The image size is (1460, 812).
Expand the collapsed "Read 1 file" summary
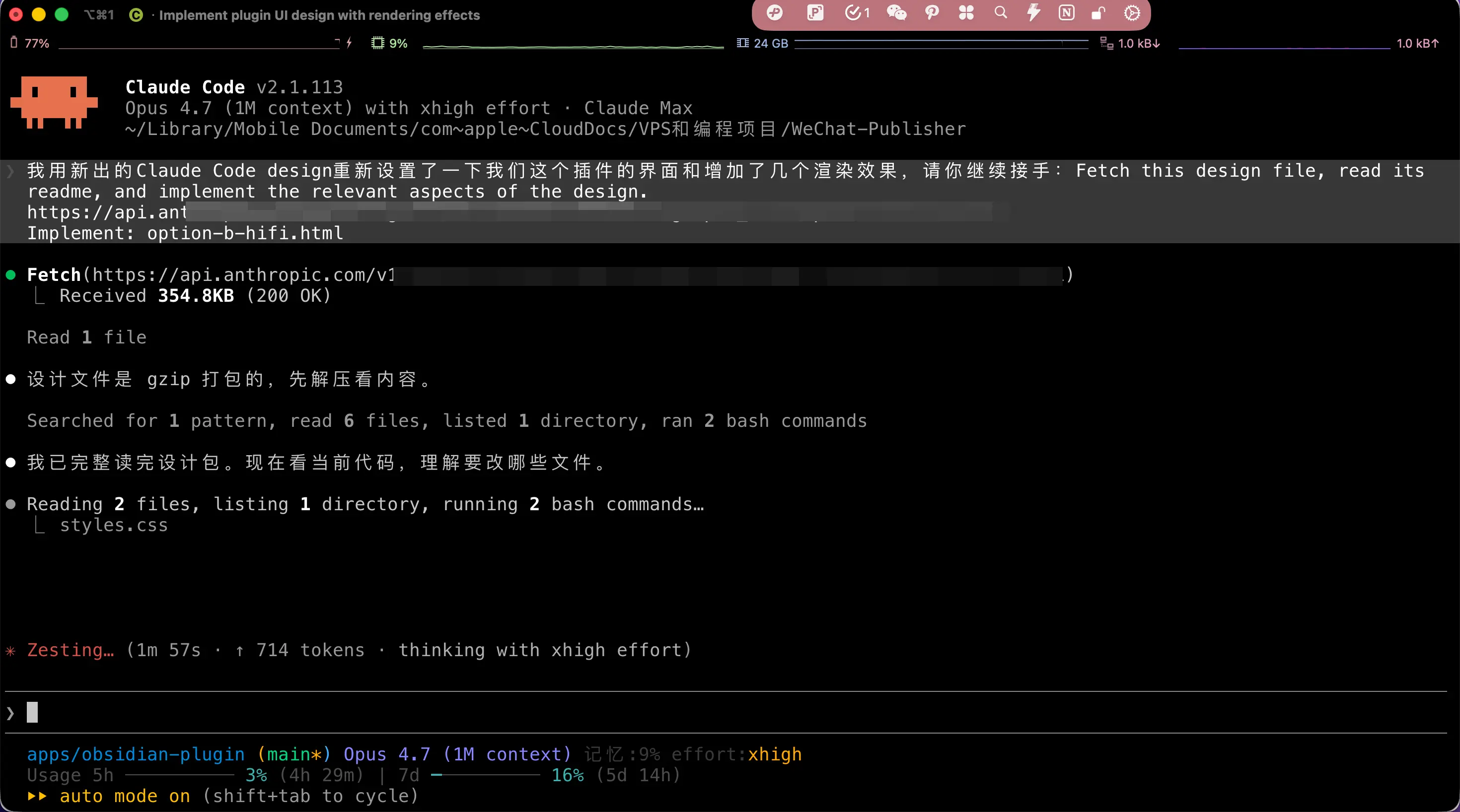[x=86, y=338]
